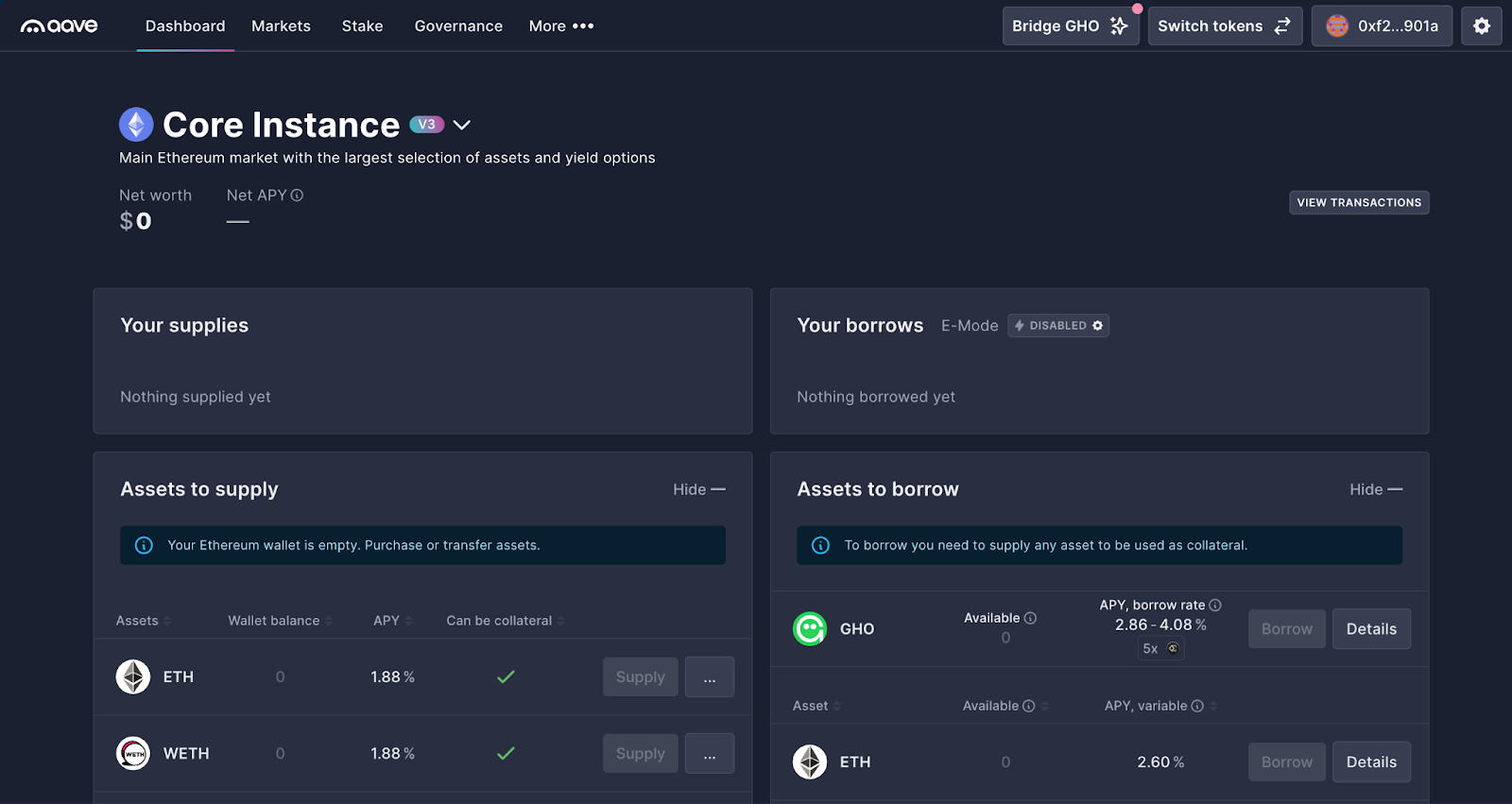
Task: Click the ETH collateral checkmark
Action: pos(506,676)
